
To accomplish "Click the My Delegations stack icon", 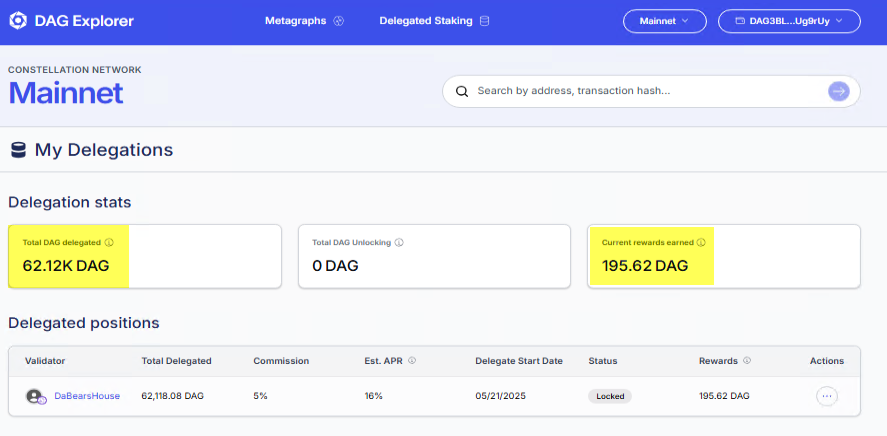I will [19, 150].
